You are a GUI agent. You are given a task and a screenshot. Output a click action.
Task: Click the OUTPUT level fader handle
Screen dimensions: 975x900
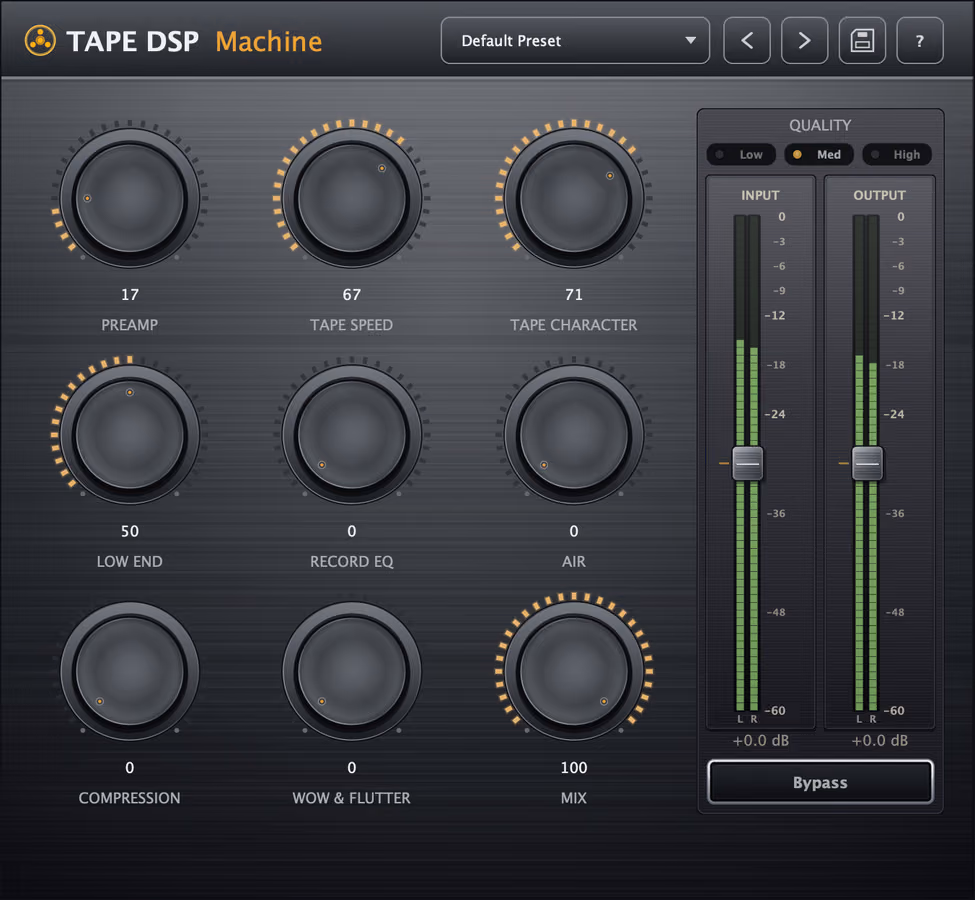867,463
